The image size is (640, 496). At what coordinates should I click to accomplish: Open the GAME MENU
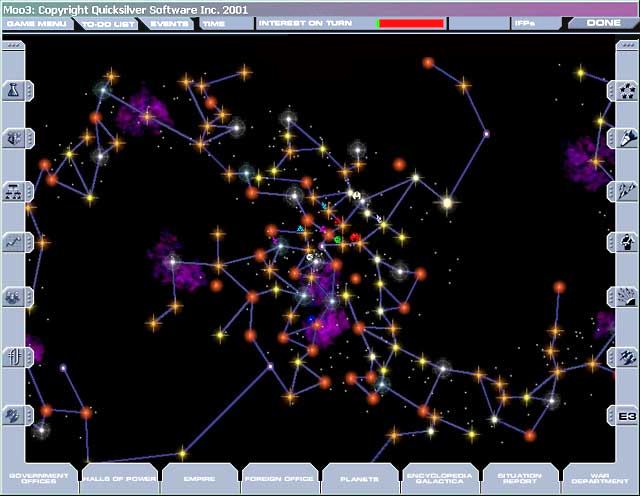pos(37,24)
